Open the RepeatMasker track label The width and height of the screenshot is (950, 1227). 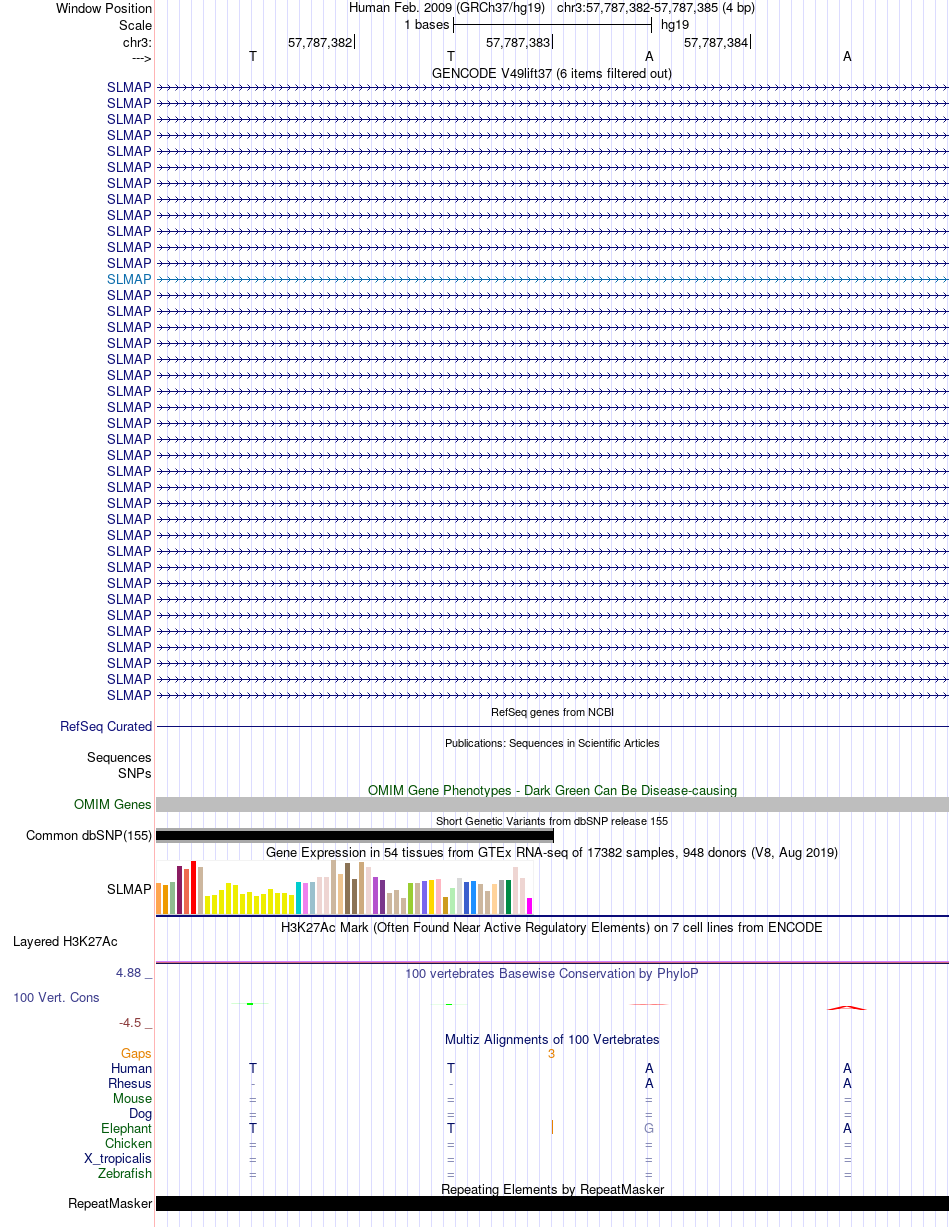pos(110,1203)
